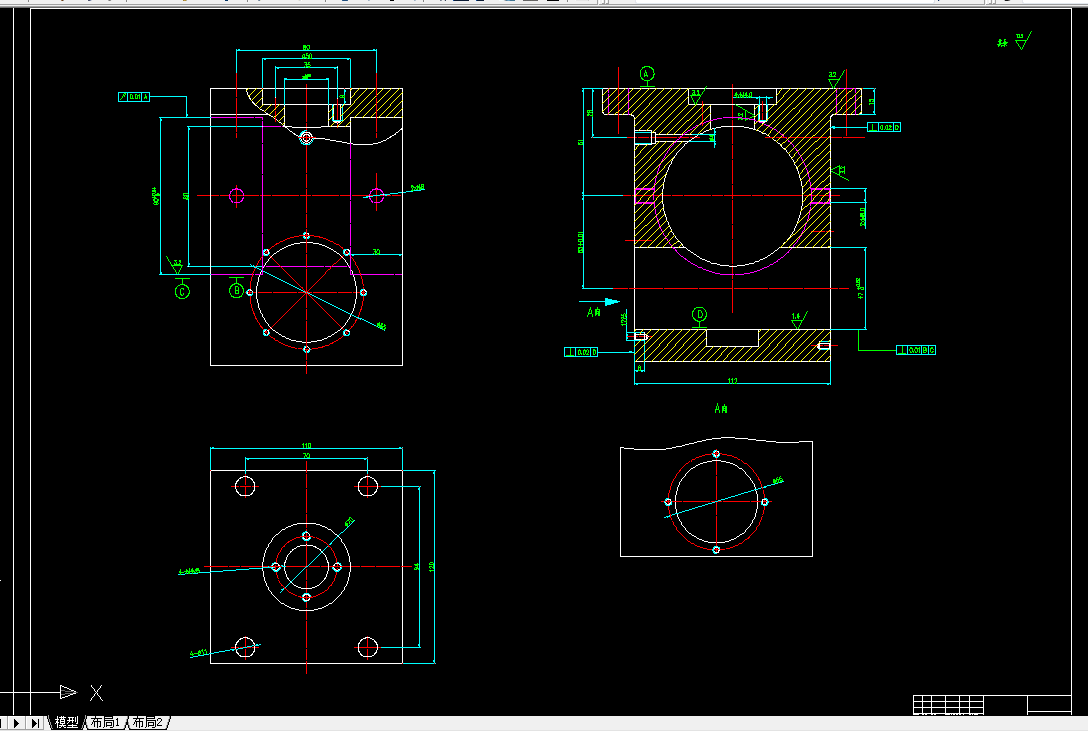Switch to the 模型 model tab
The width and height of the screenshot is (1088, 733).
click(66, 723)
